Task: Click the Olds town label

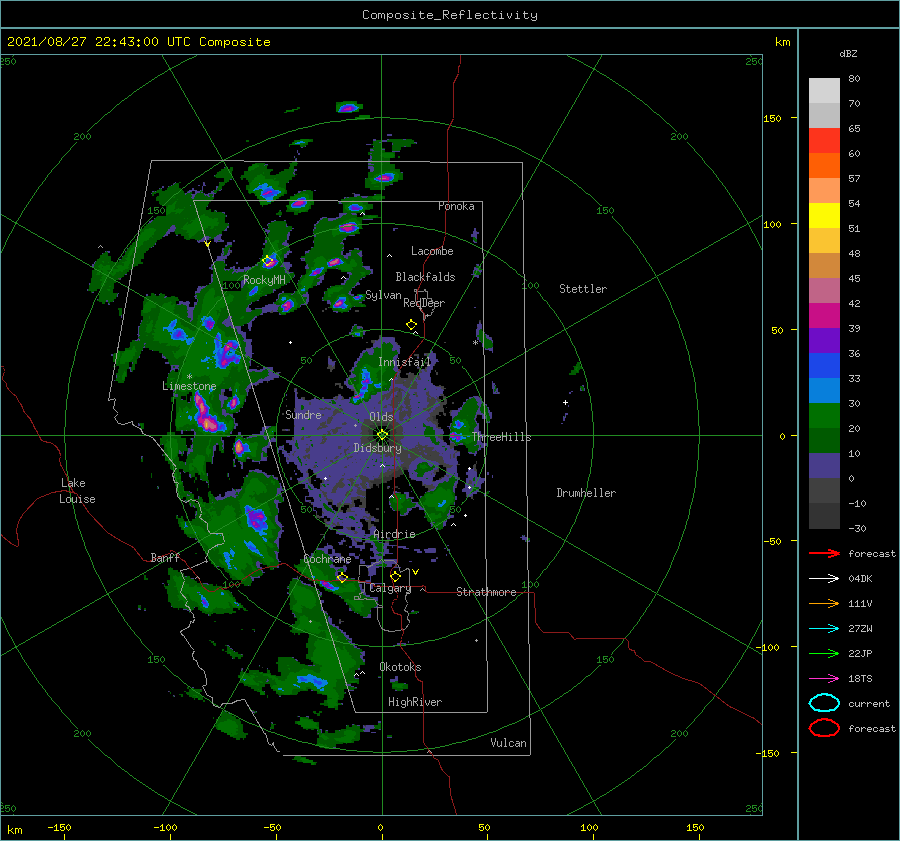Action: click(x=381, y=417)
